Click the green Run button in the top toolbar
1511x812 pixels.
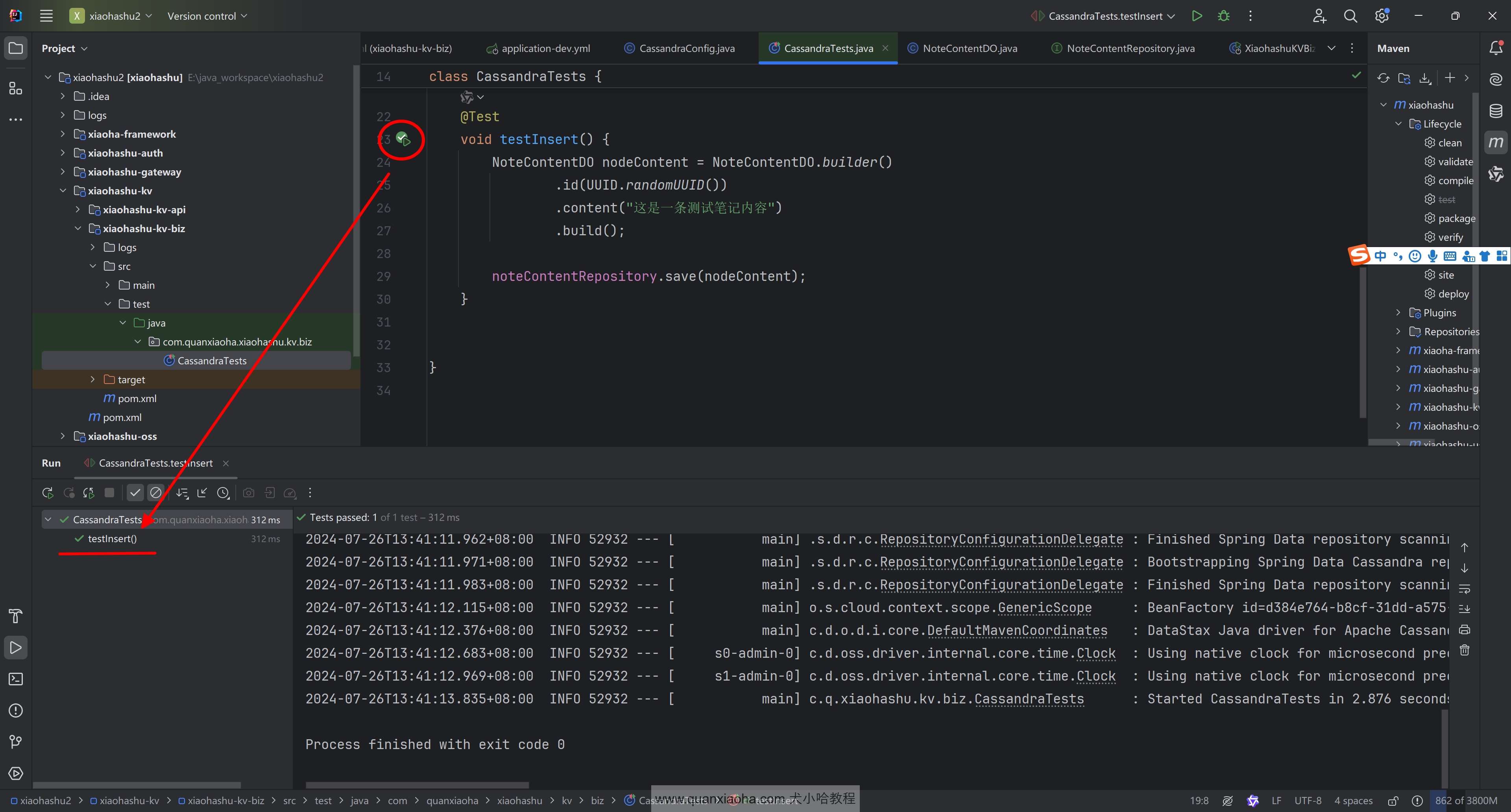click(x=1197, y=16)
